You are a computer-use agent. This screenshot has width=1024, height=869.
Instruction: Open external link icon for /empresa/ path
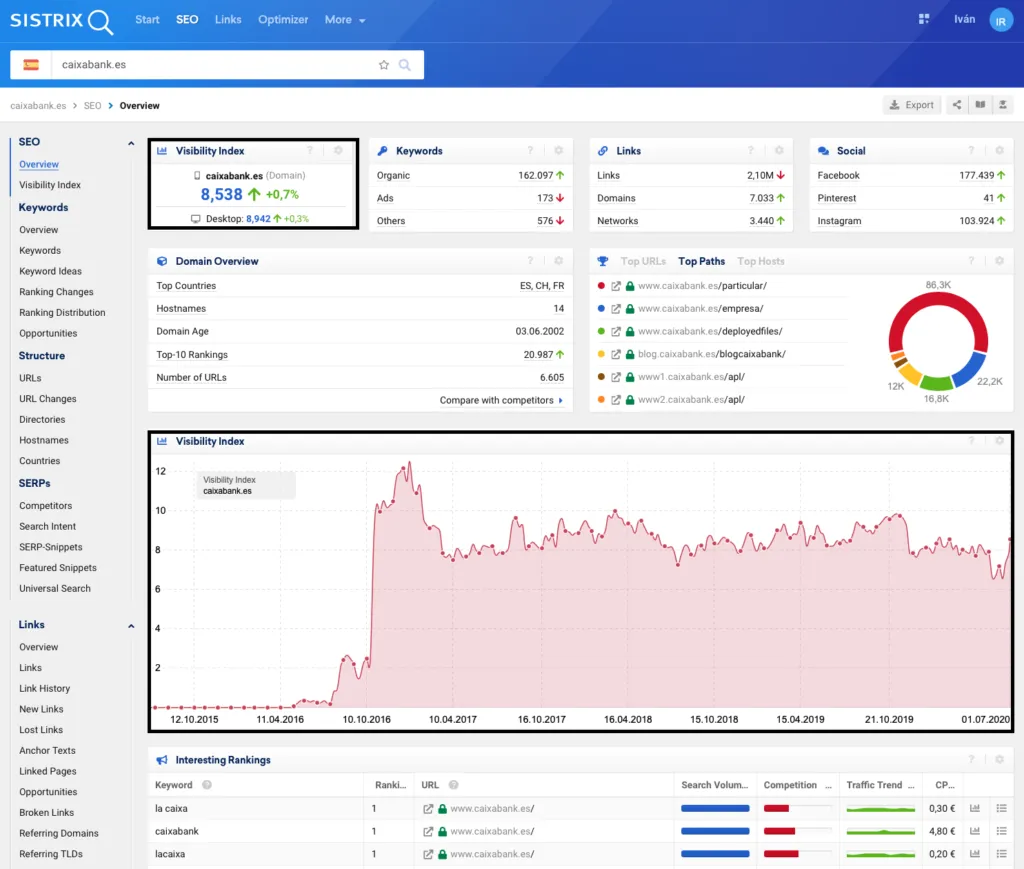[616, 309]
